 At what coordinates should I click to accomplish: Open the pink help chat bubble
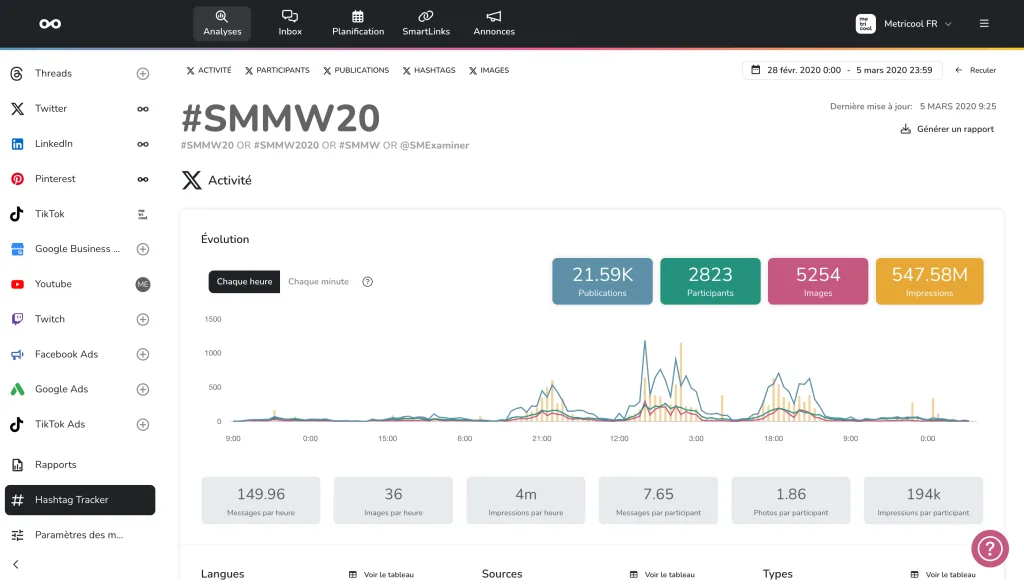click(990, 549)
